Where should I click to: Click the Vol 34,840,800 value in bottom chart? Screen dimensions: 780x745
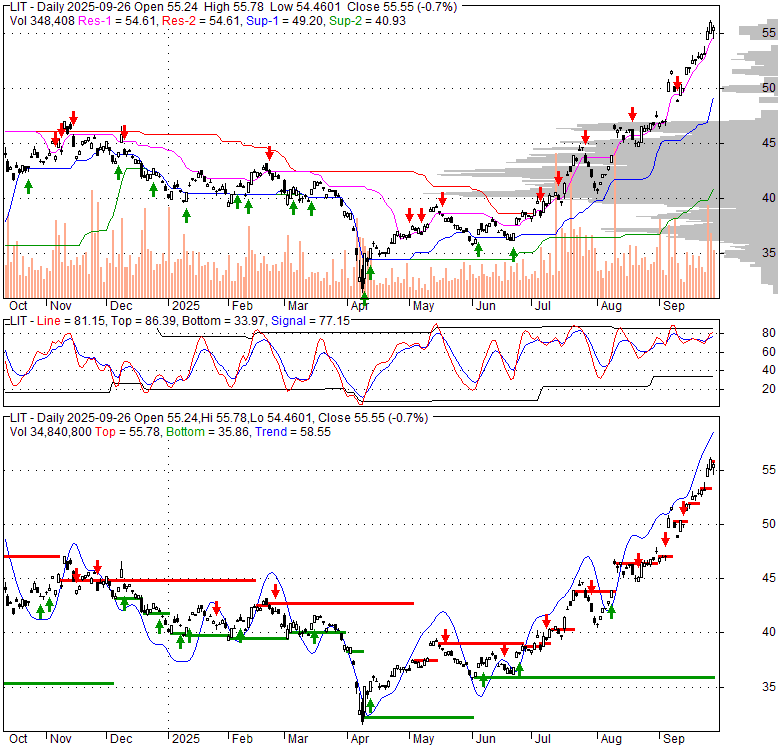pos(51,432)
